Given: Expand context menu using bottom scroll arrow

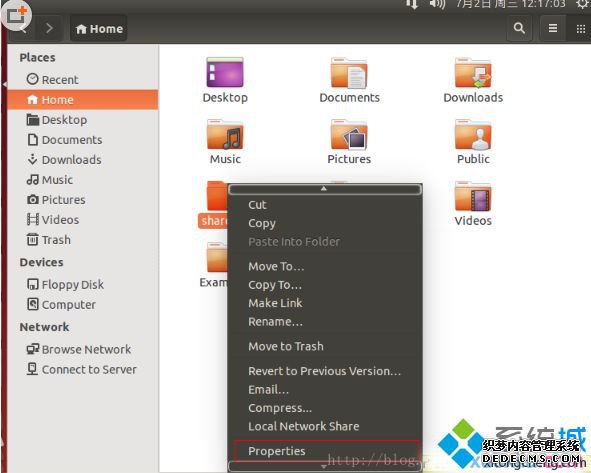Looking at the screenshot, I should 325,467.
